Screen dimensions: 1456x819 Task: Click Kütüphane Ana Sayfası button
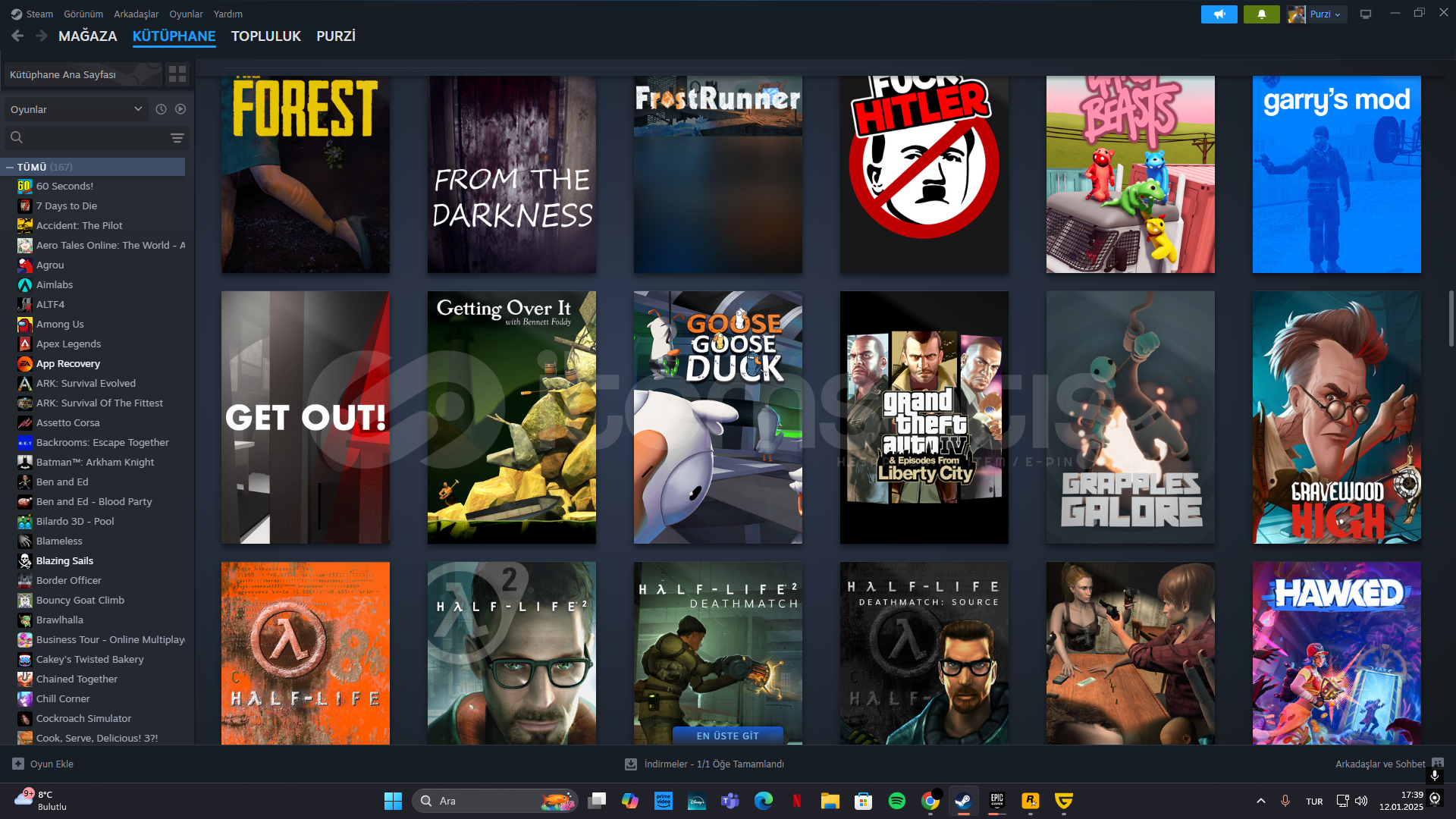click(82, 74)
